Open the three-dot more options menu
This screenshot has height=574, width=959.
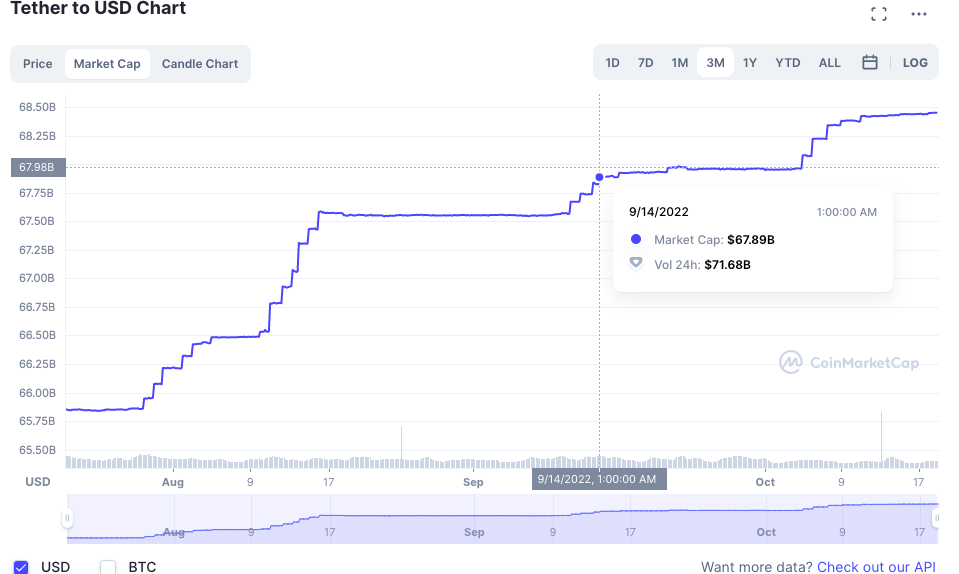tap(919, 14)
